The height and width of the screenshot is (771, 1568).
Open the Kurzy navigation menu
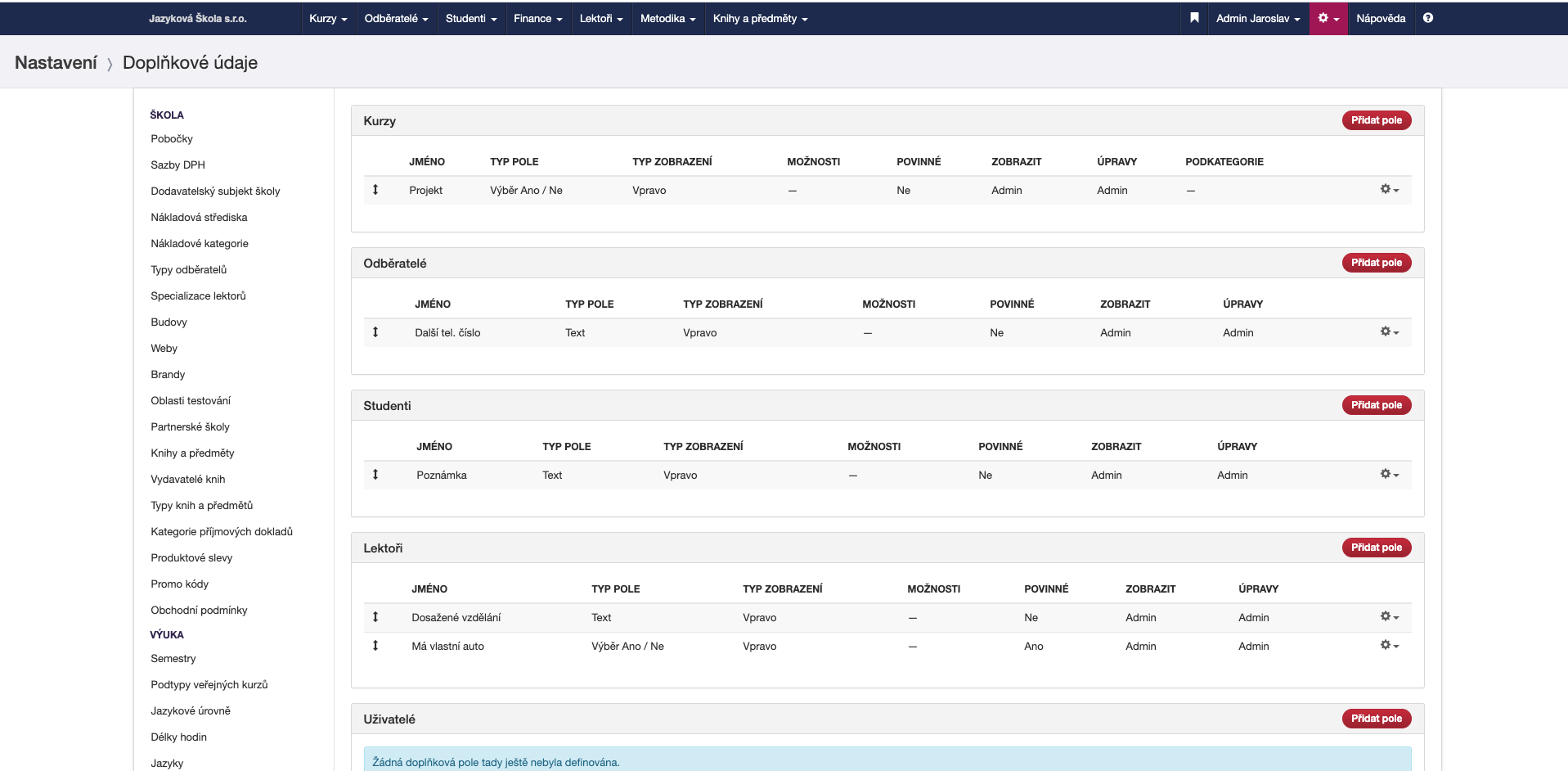click(328, 18)
